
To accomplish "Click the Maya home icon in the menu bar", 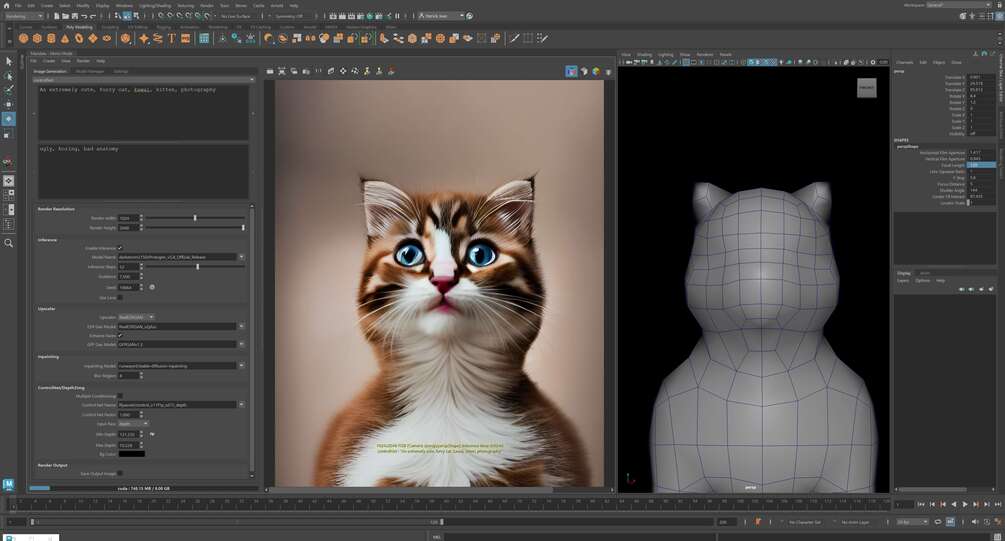I will (6, 5).
